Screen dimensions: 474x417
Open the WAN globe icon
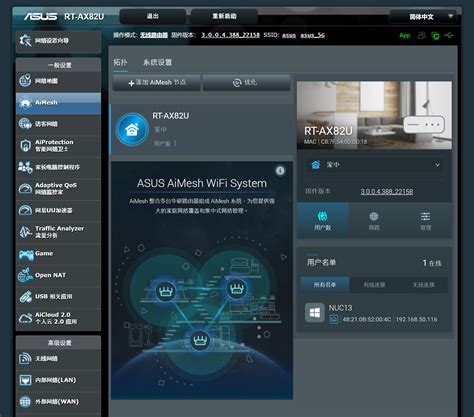25,402
